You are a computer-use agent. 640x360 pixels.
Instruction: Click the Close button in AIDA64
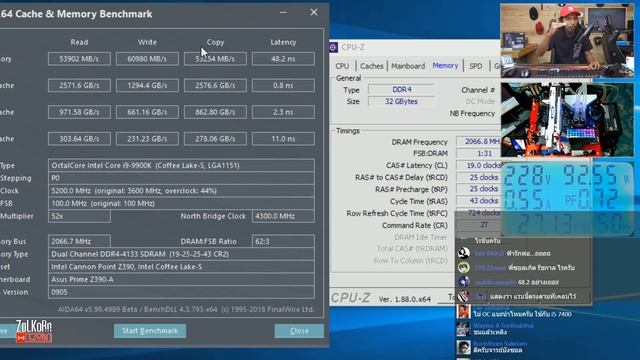click(x=299, y=331)
